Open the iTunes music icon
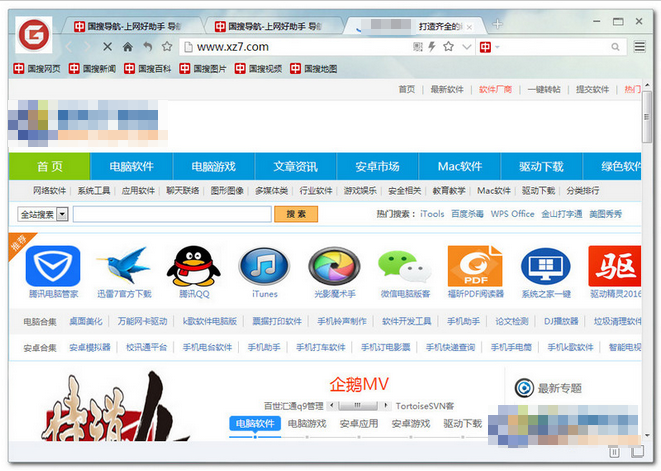 point(264,266)
